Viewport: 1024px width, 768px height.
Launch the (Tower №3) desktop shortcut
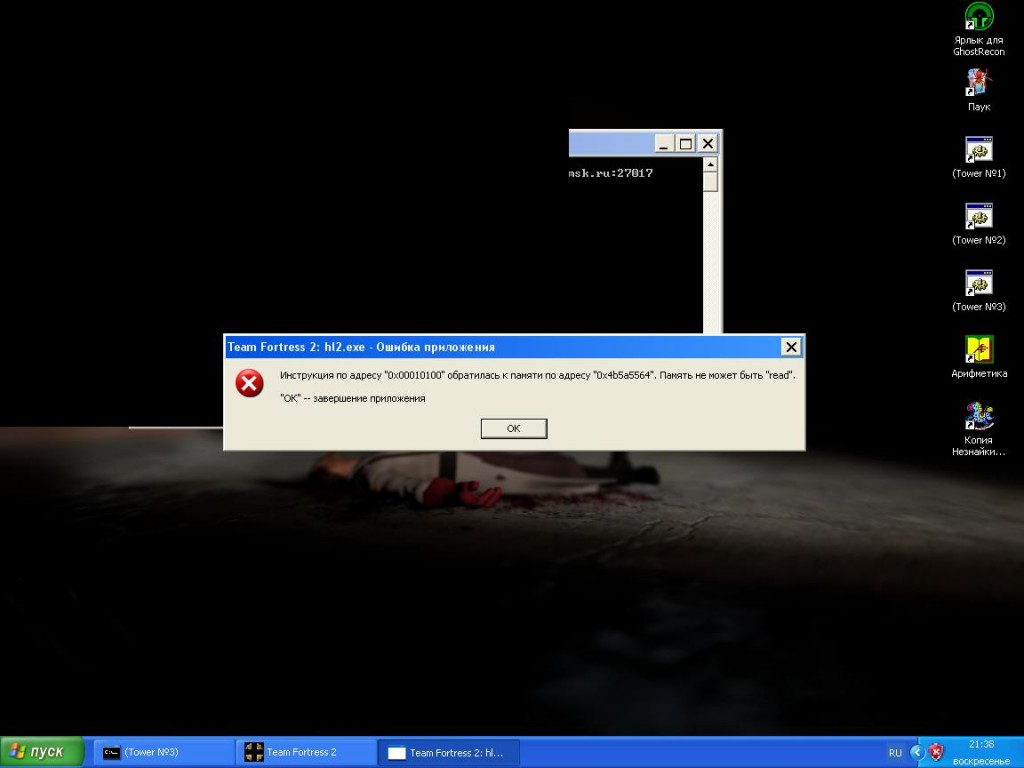pyautogui.click(x=978, y=290)
